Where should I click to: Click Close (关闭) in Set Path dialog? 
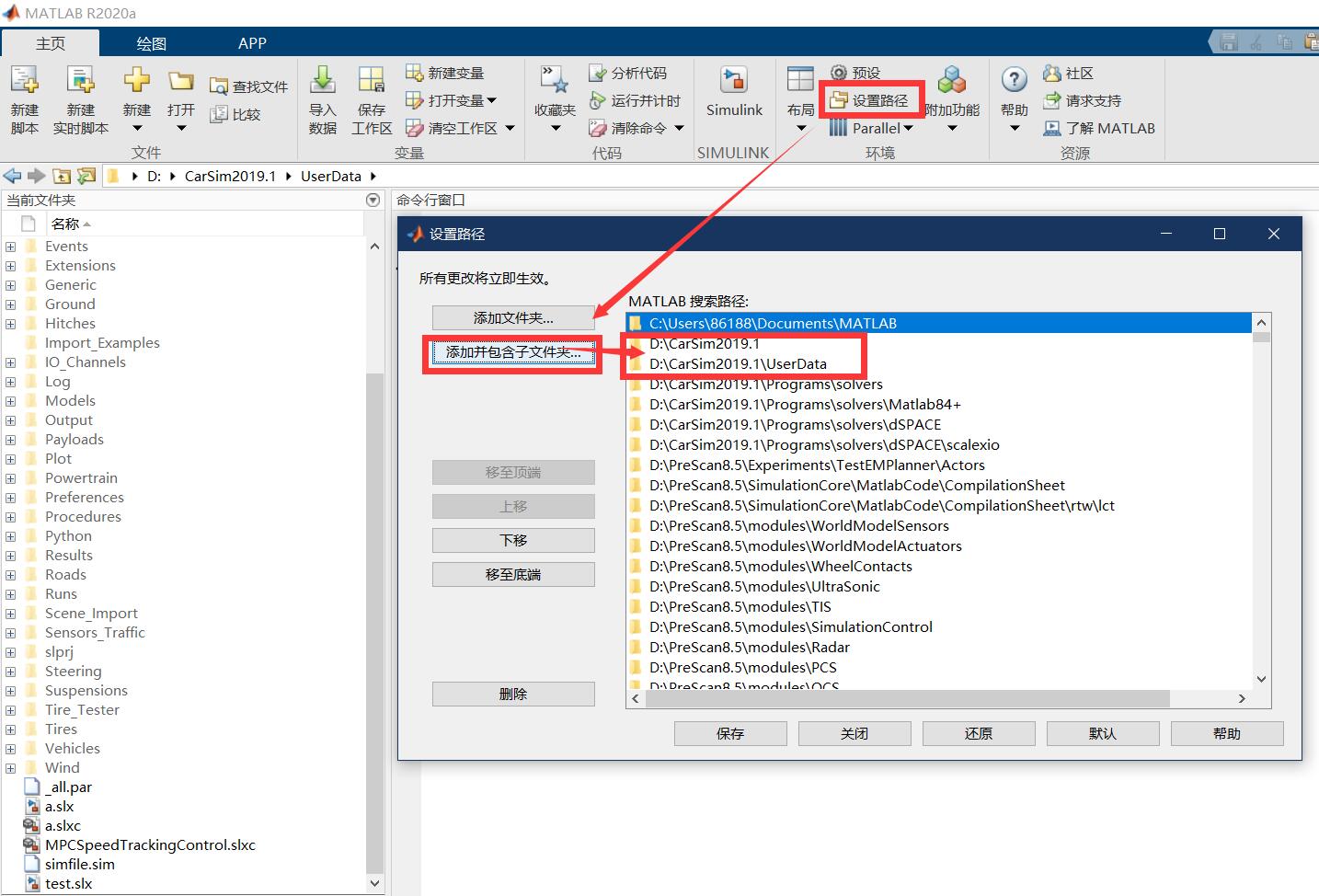coord(854,733)
